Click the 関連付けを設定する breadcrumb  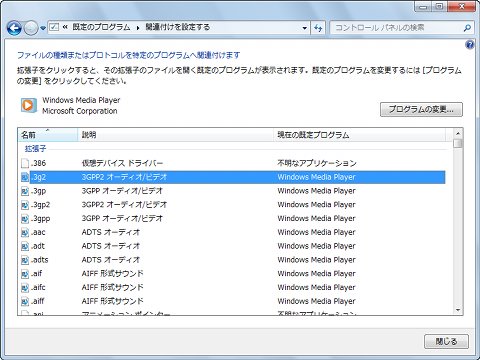click(177, 27)
